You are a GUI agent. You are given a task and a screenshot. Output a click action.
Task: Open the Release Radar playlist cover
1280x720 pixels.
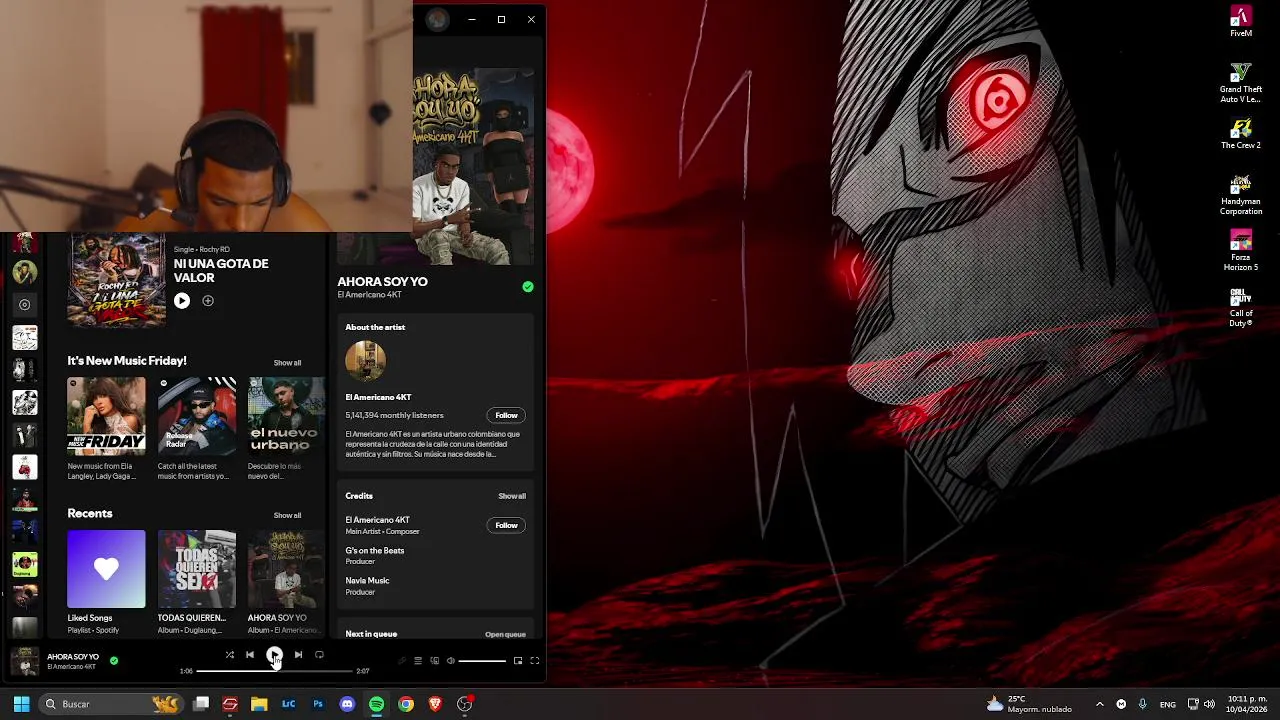[x=197, y=416]
